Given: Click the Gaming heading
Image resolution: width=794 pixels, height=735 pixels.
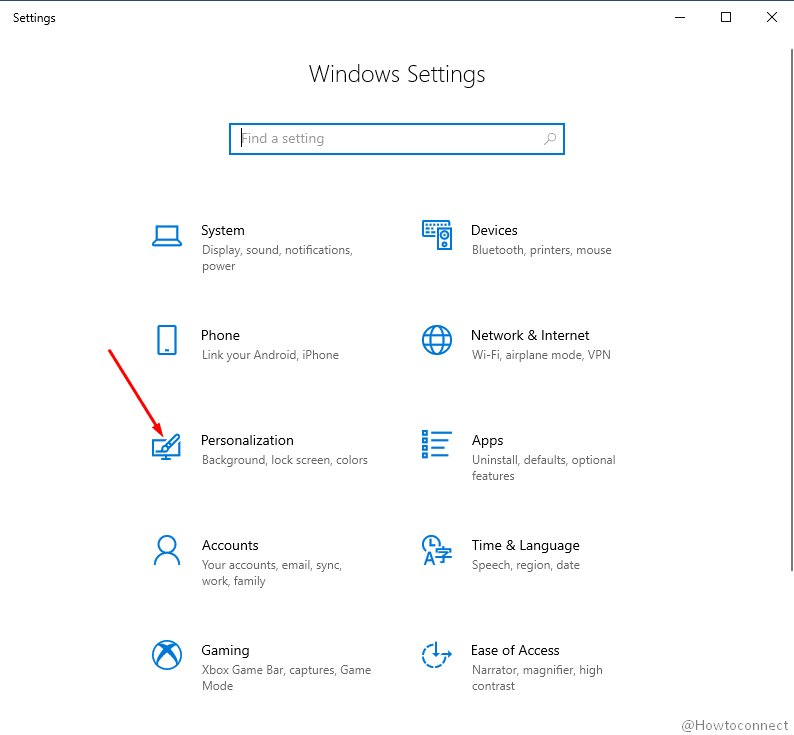Looking at the screenshot, I should tap(225, 650).
